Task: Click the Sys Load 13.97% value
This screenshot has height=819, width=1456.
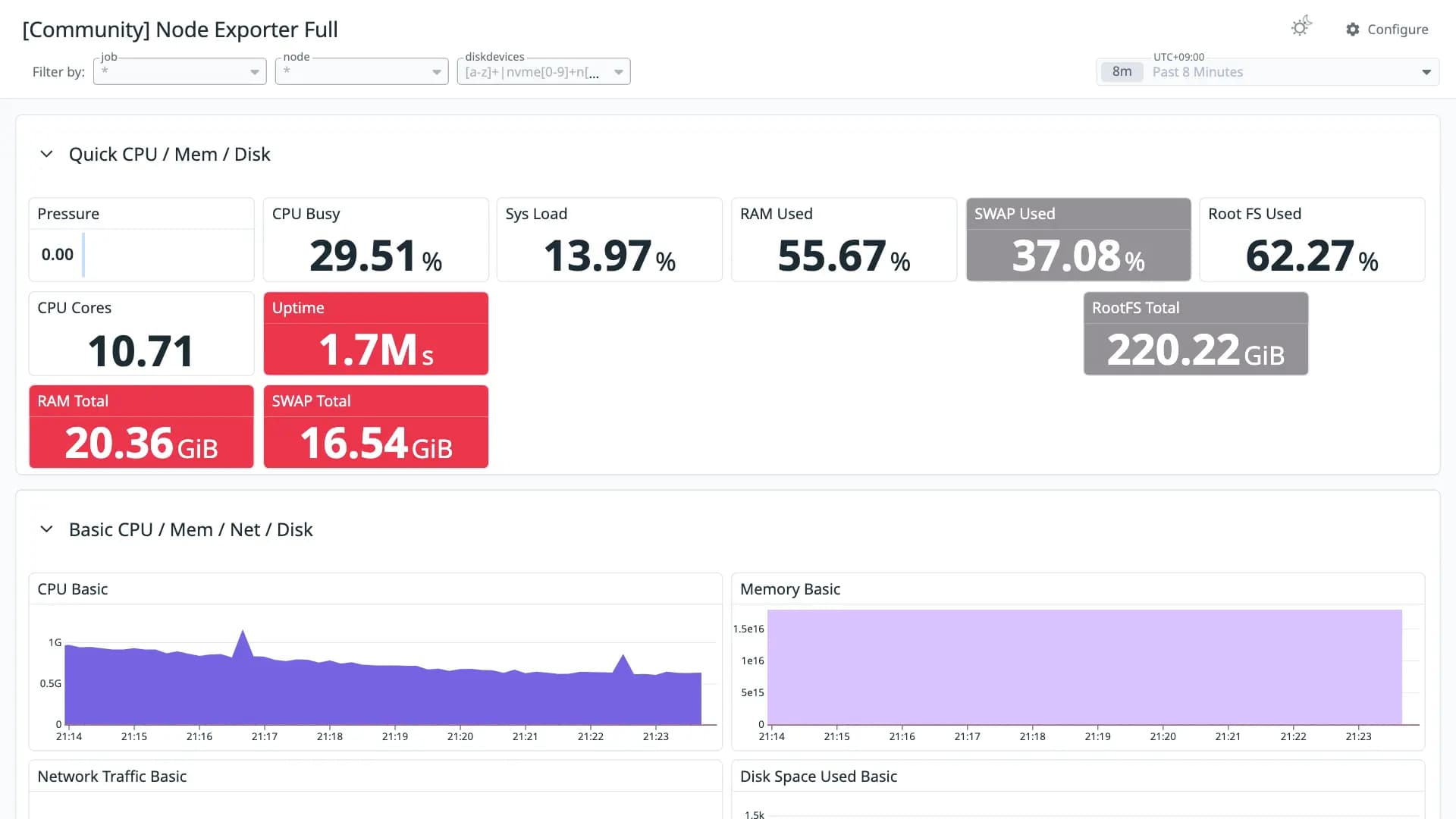Action: 610,256
